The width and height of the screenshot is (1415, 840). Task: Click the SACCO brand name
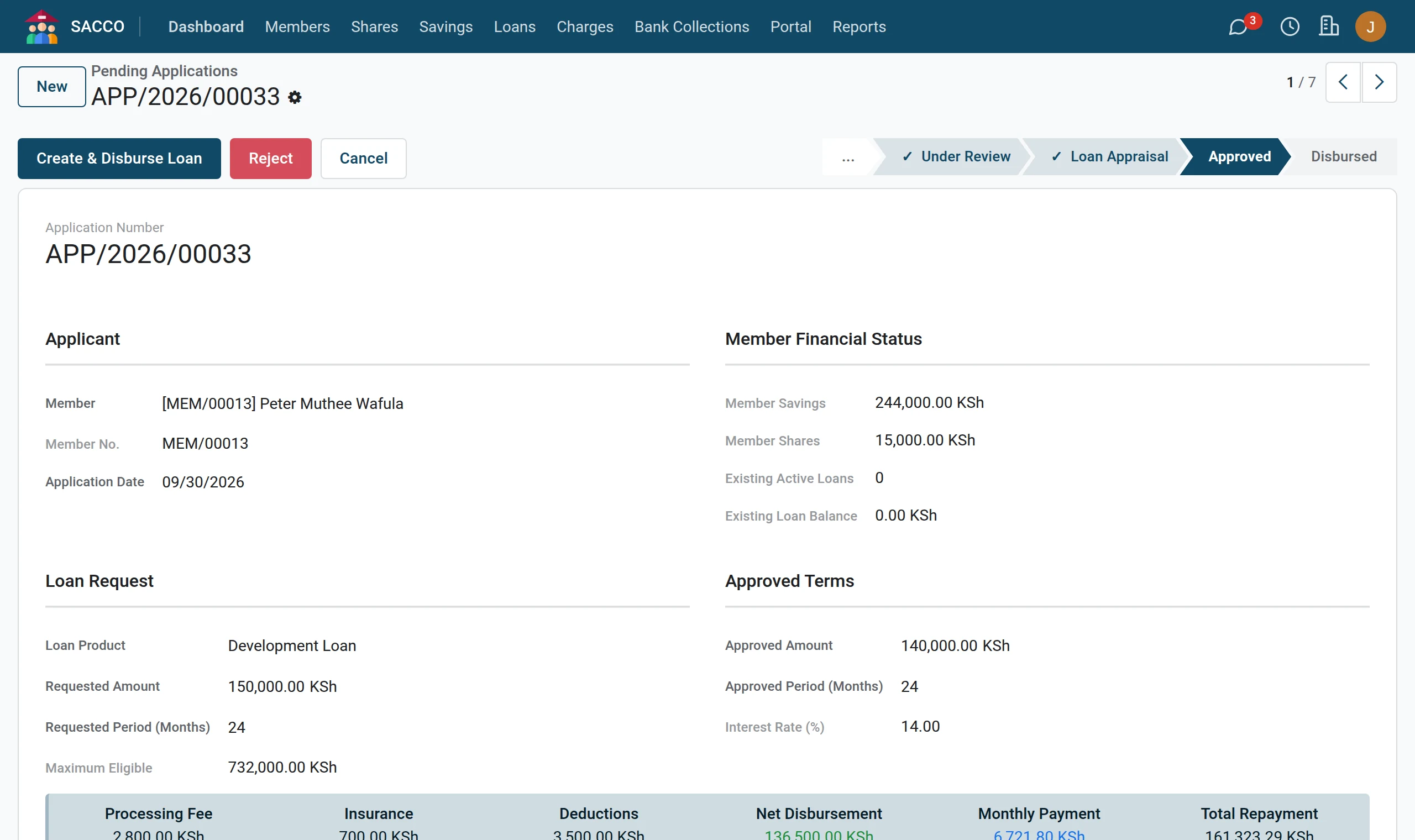(97, 27)
